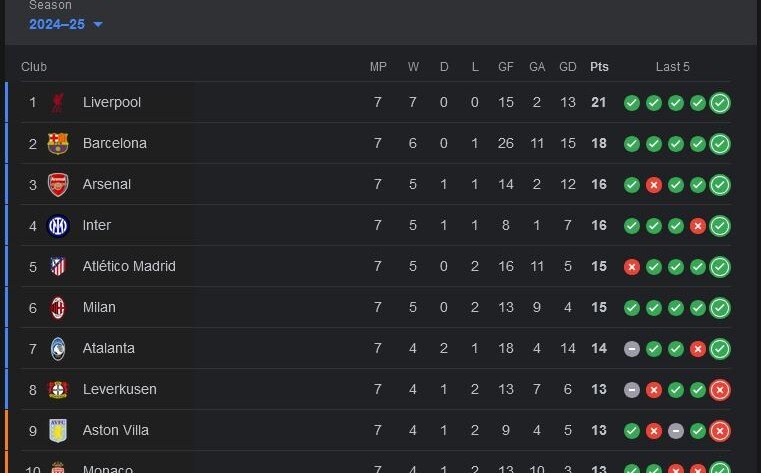761x473 pixels.
Task: Click the Liverpool club crest
Action: tap(58, 102)
